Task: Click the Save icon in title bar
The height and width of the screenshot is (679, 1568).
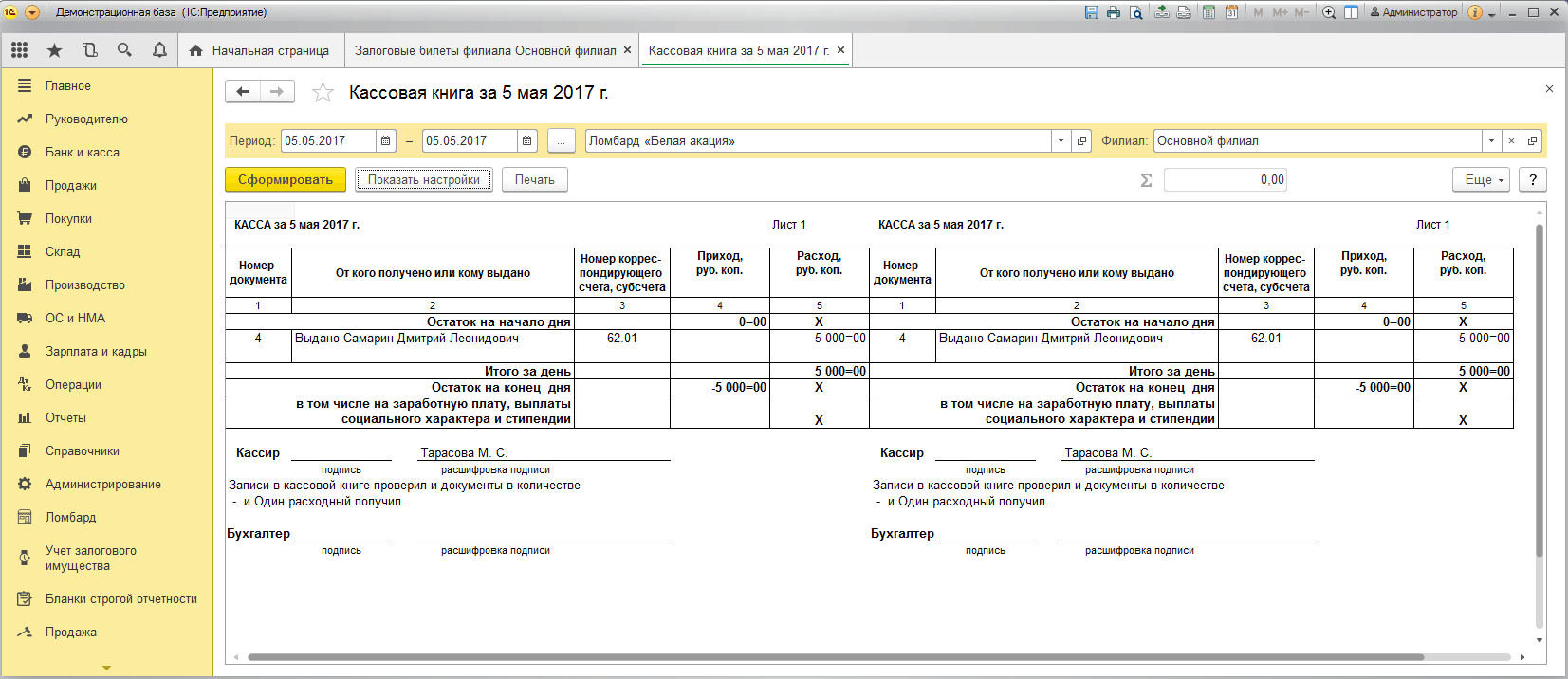Action: point(1092,12)
